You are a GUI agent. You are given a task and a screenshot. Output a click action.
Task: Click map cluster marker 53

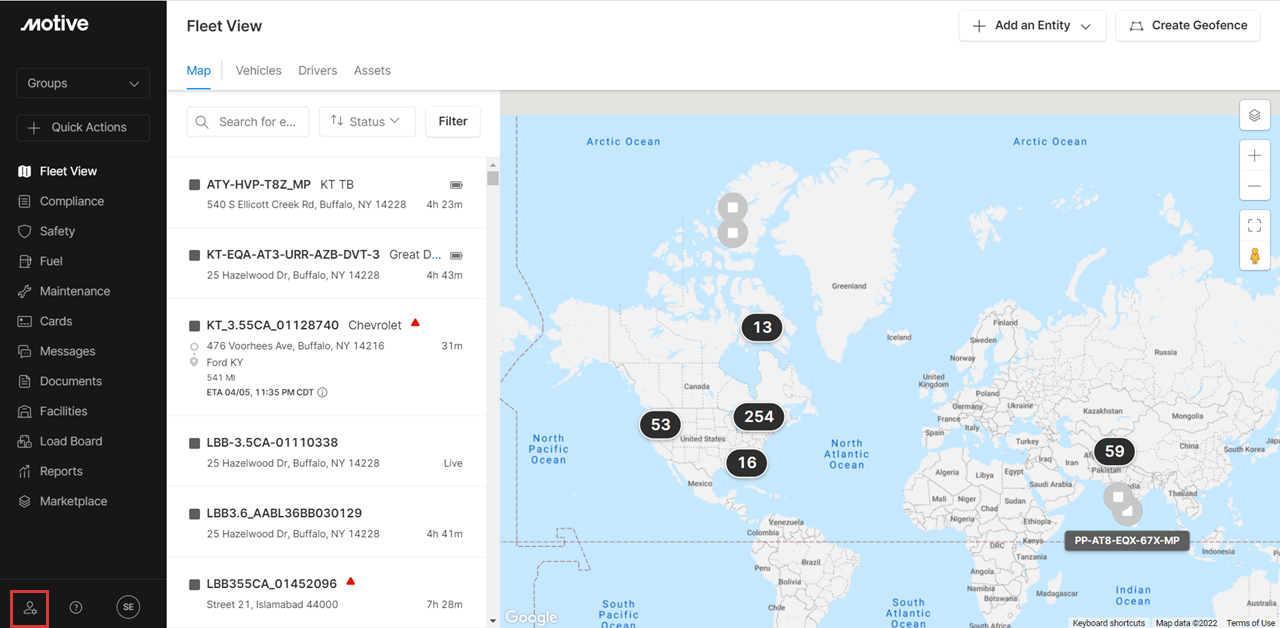pos(660,424)
